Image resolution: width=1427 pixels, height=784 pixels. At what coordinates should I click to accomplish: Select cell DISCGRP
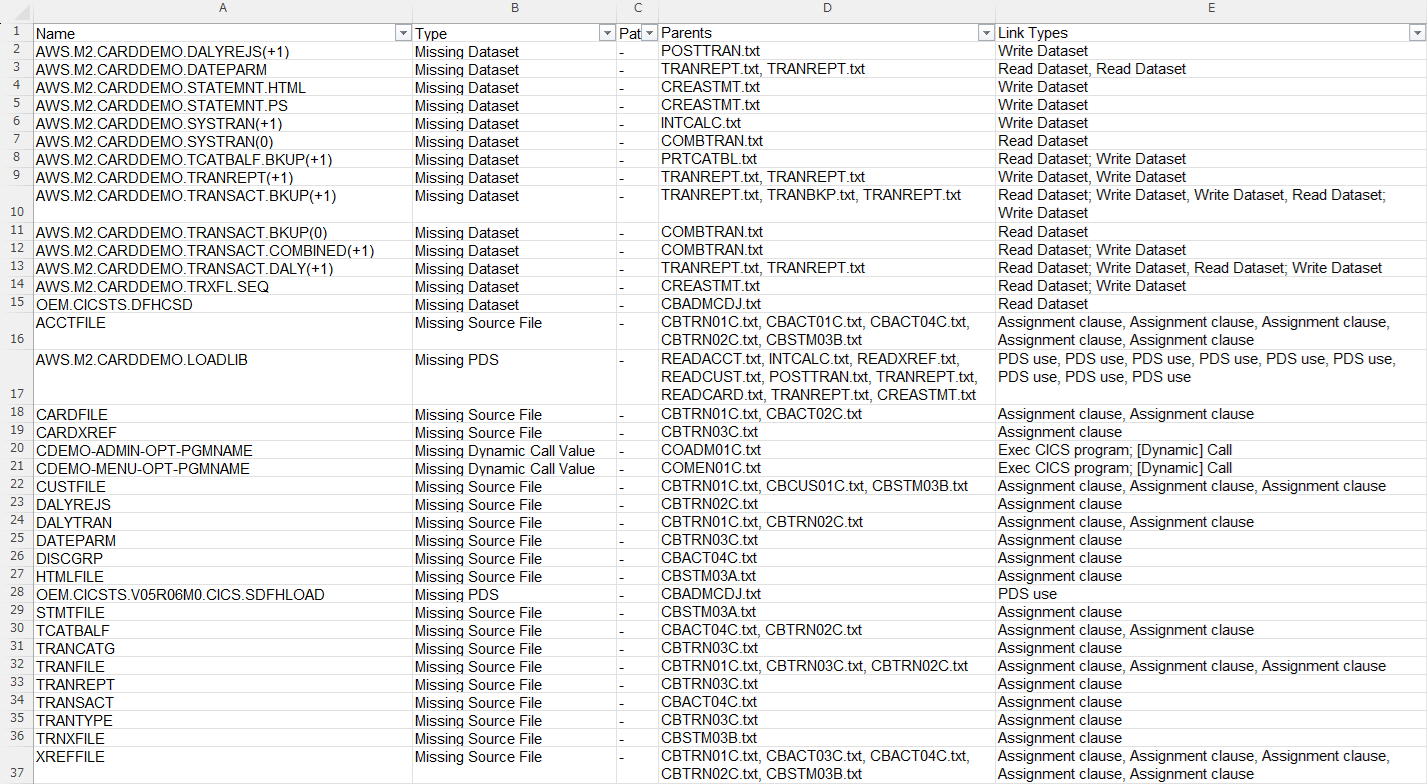[222, 558]
